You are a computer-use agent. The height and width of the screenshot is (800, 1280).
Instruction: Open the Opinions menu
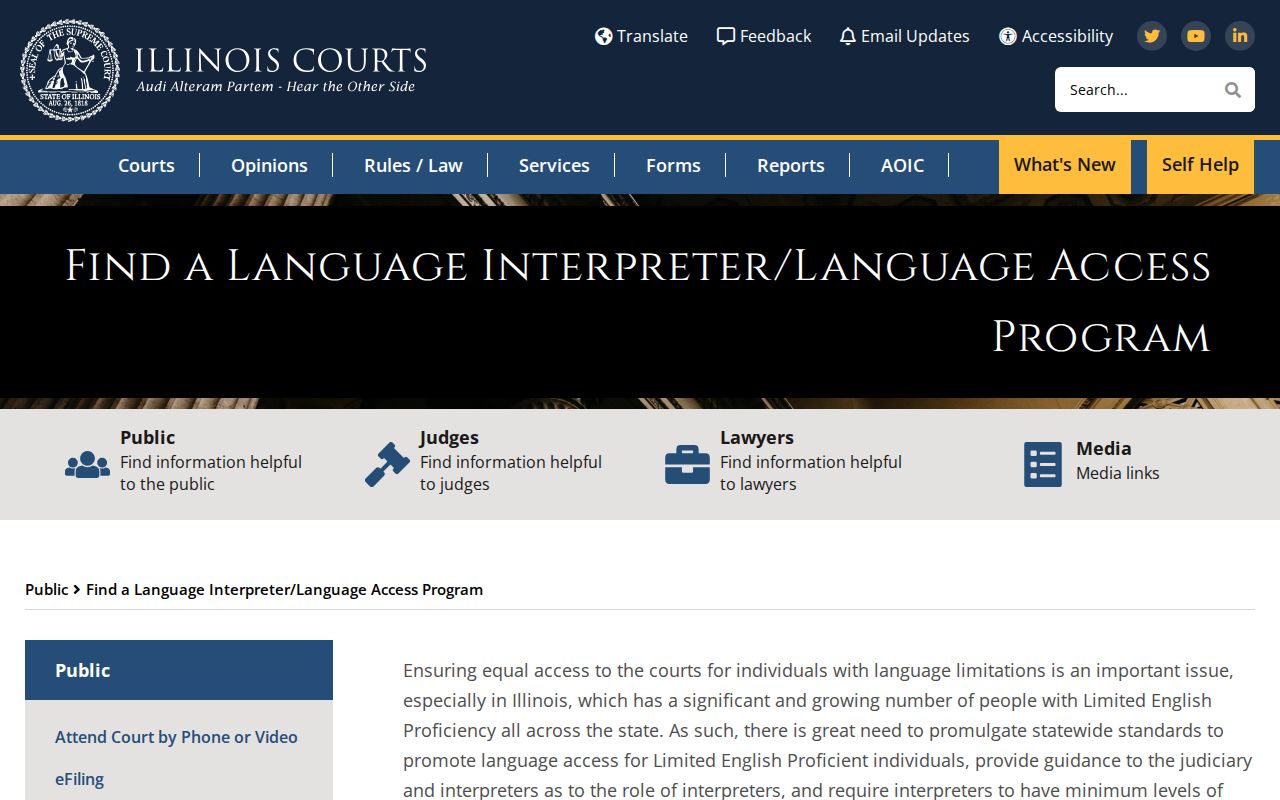click(269, 166)
